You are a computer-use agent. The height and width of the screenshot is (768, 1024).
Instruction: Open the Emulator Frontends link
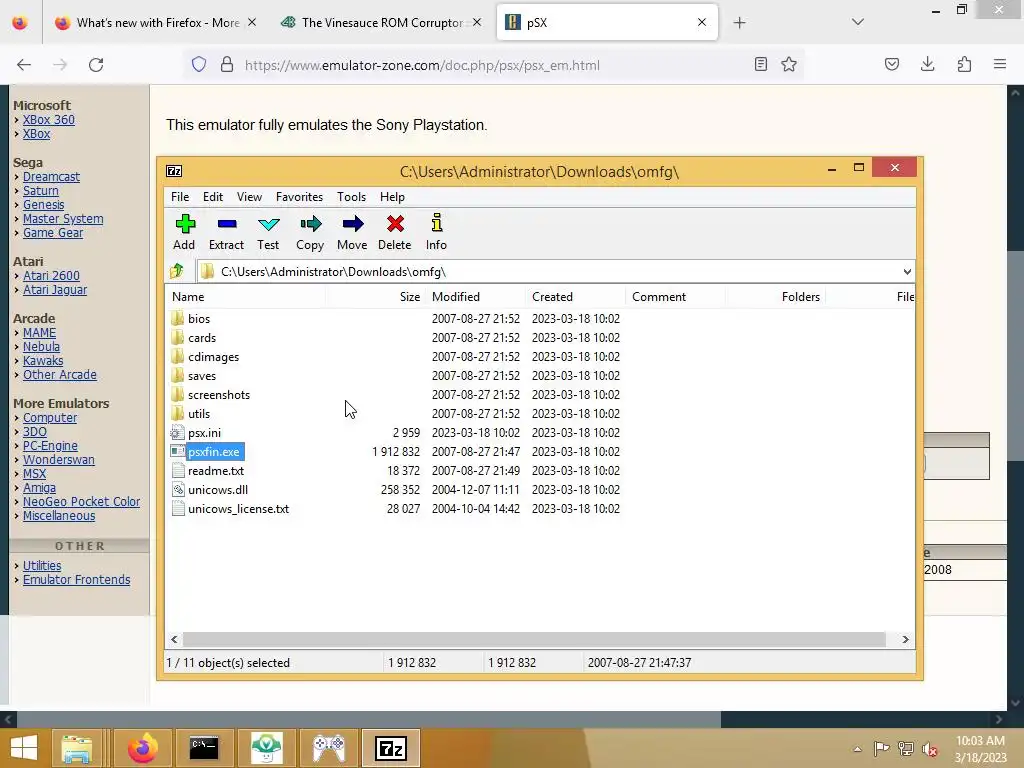click(76, 579)
